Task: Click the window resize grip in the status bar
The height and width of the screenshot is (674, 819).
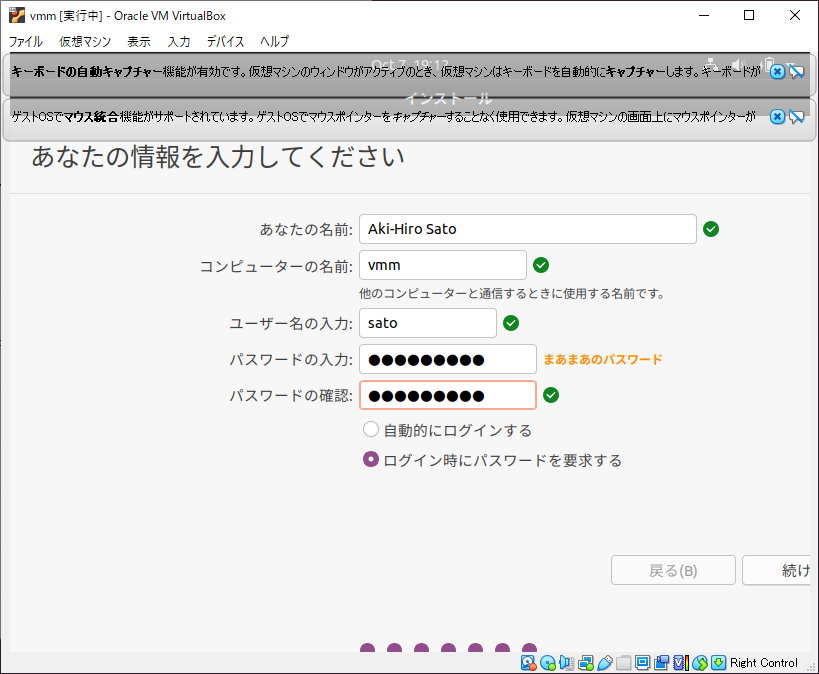Action: click(812, 667)
